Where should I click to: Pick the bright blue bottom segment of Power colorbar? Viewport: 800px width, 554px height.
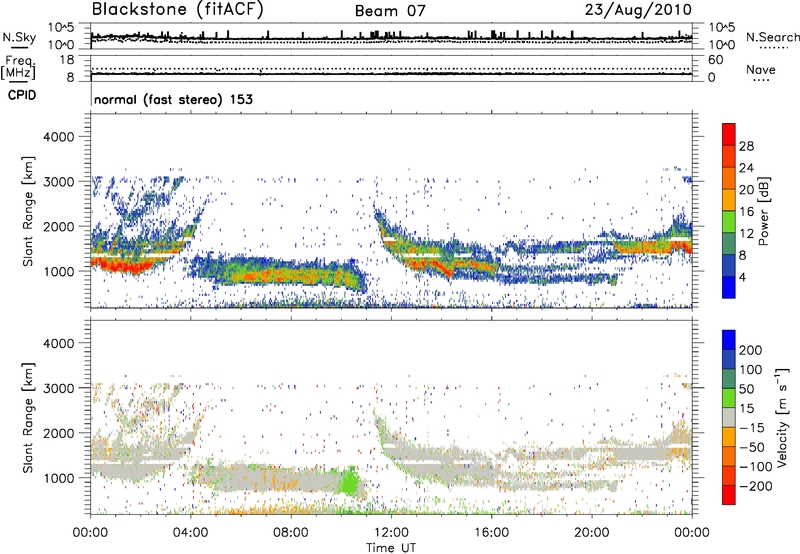tap(729, 287)
